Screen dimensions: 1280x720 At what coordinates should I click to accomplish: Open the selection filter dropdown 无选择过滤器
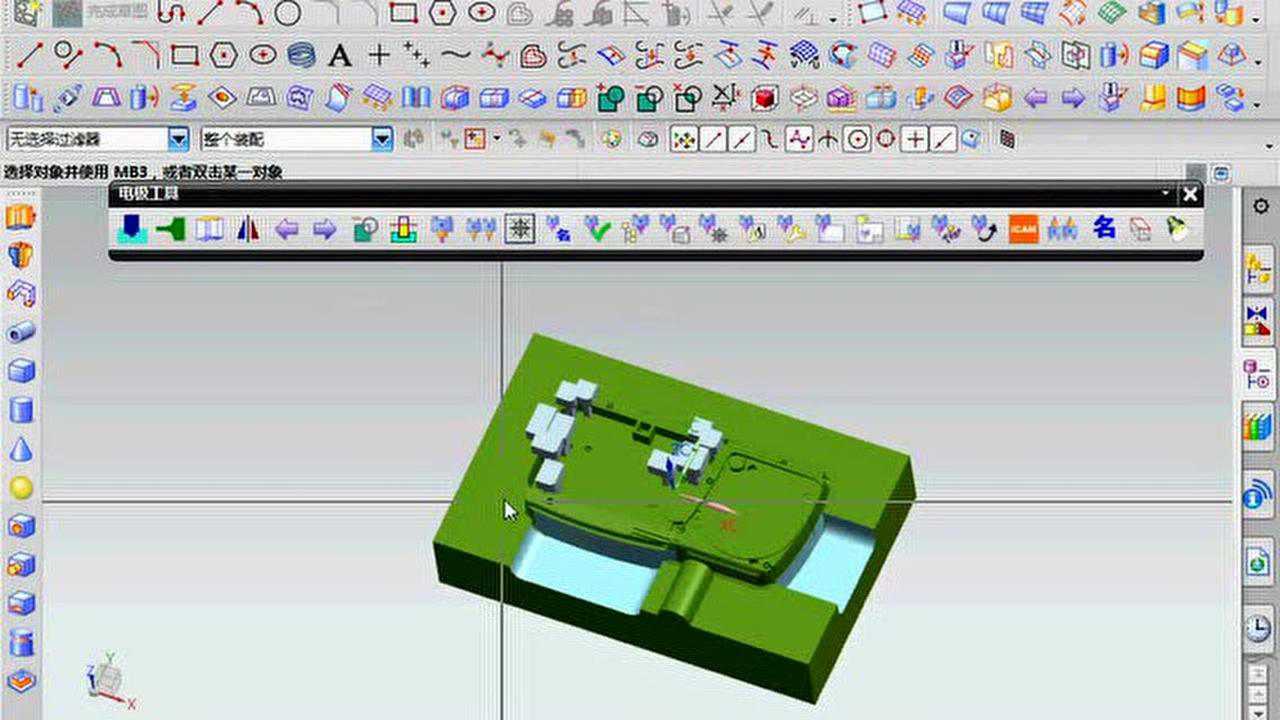pyautogui.click(x=178, y=140)
